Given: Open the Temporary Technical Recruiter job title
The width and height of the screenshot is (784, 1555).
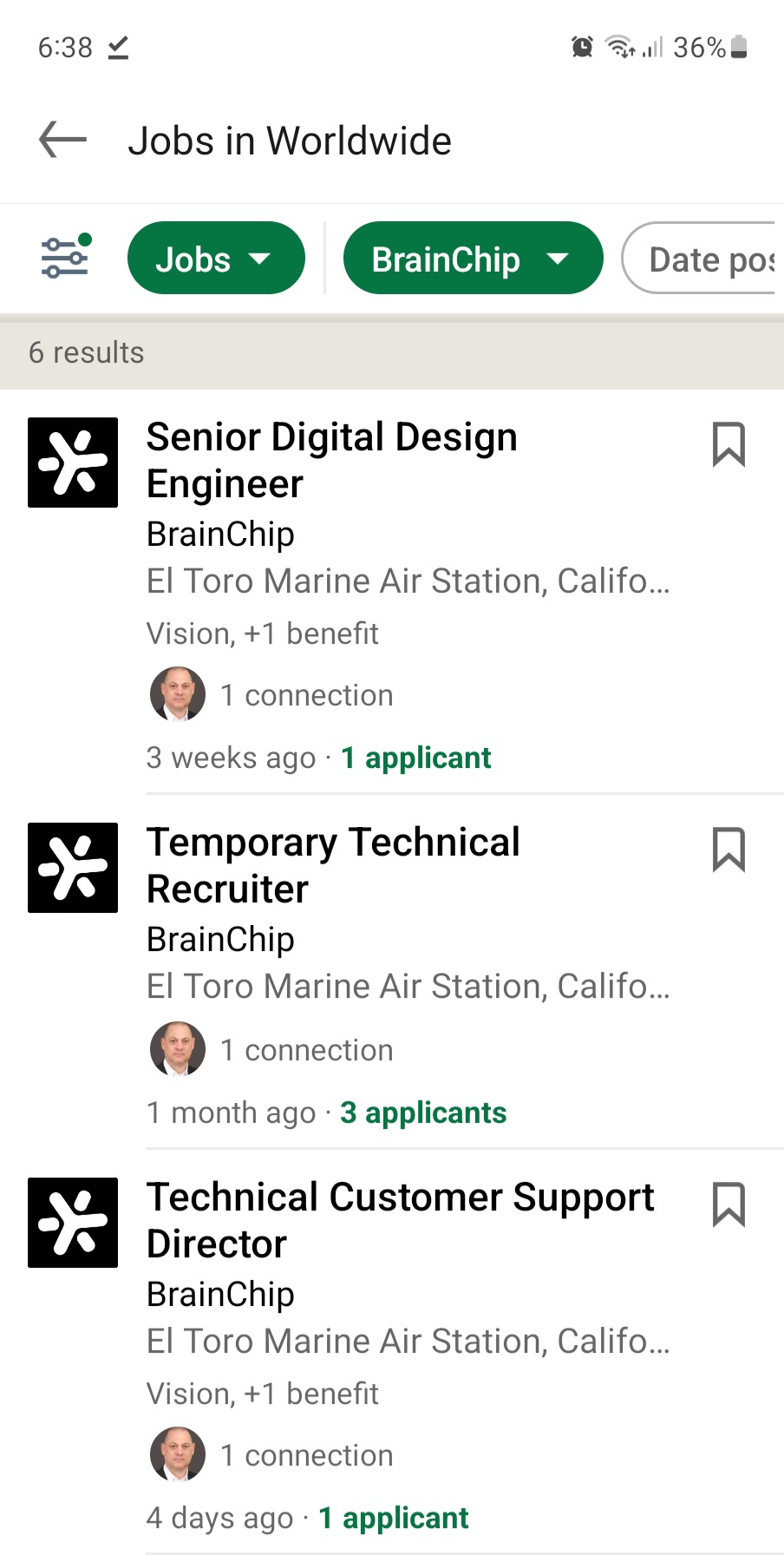Looking at the screenshot, I should coord(333,865).
